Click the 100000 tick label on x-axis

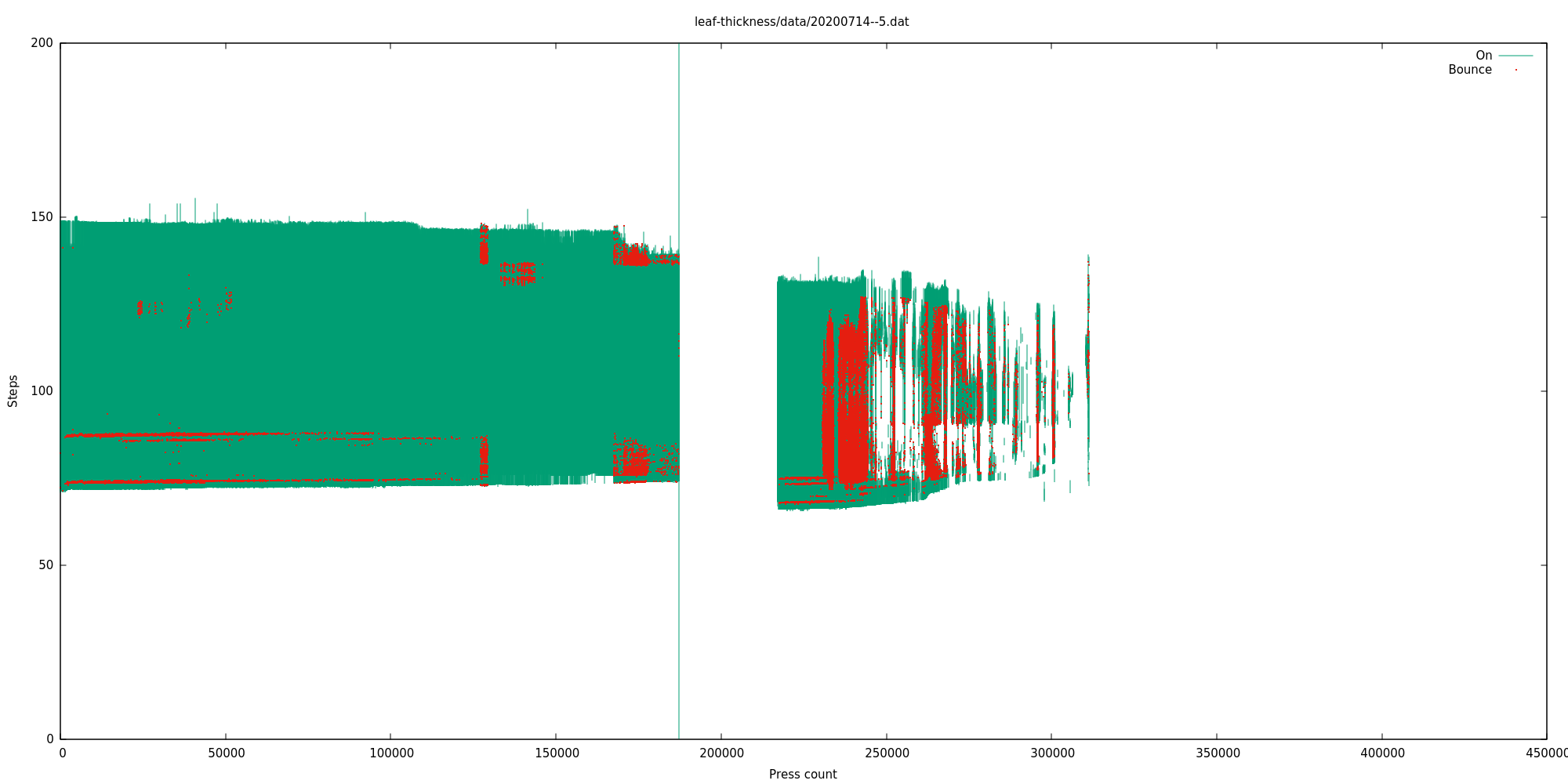pyautogui.click(x=391, y=753)
